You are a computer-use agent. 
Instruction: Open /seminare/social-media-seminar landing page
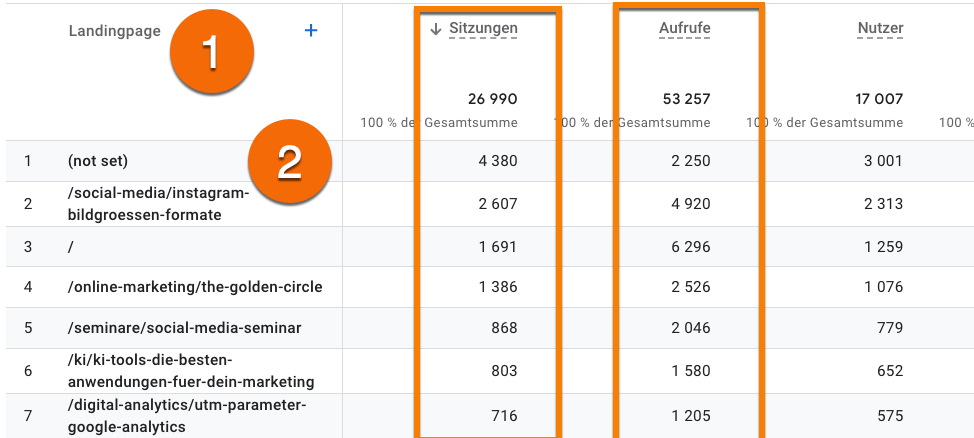tap(184, 328)
